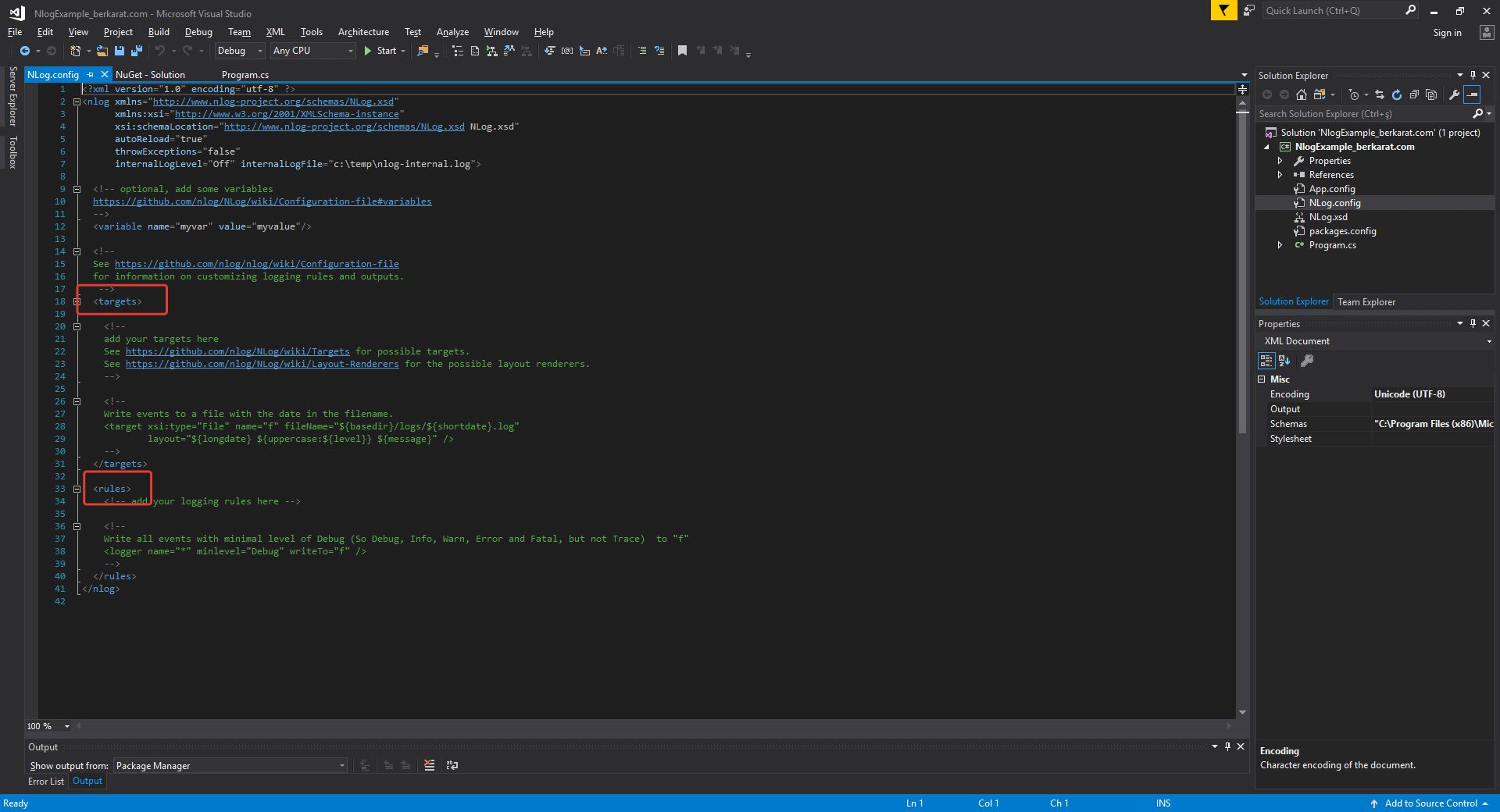Click the Quick Launch search icon
Viewport: 1500px width, 812px height.
click(1410, 10)
